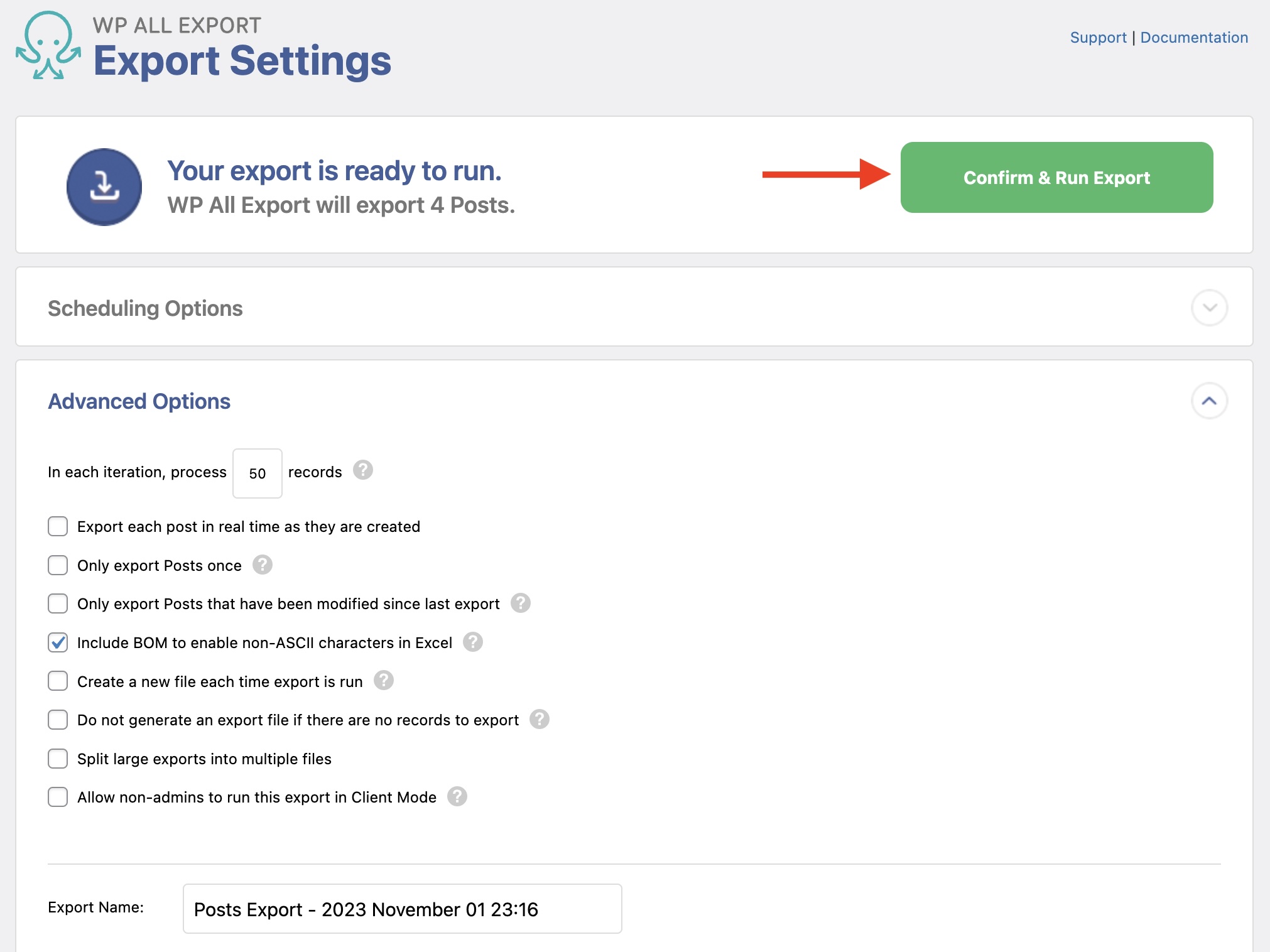Expand the Scheduling Options section
Viewport: 1270px width, 952px height.
click(x=1209, y=308)
